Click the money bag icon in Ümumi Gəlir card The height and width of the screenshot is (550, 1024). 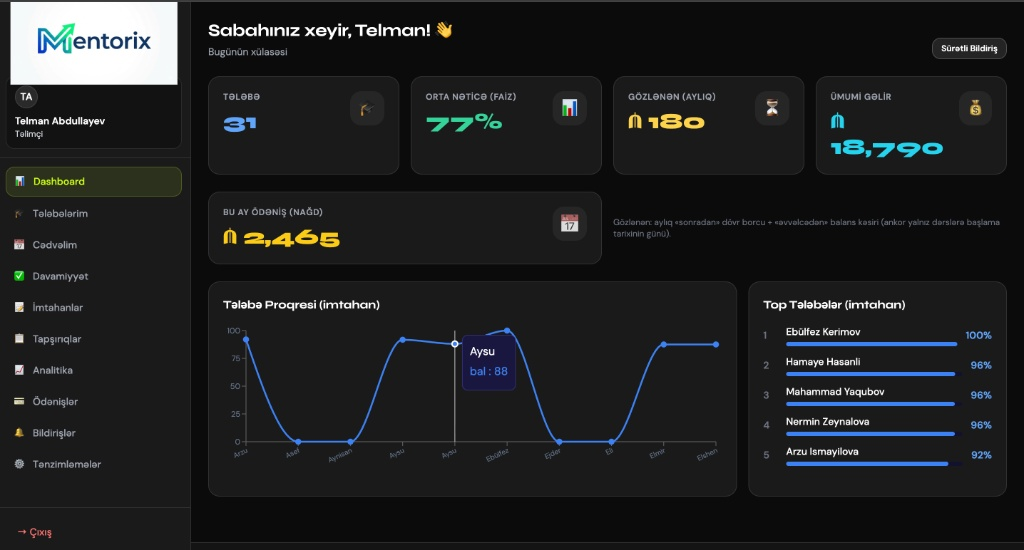pos(974,108)
